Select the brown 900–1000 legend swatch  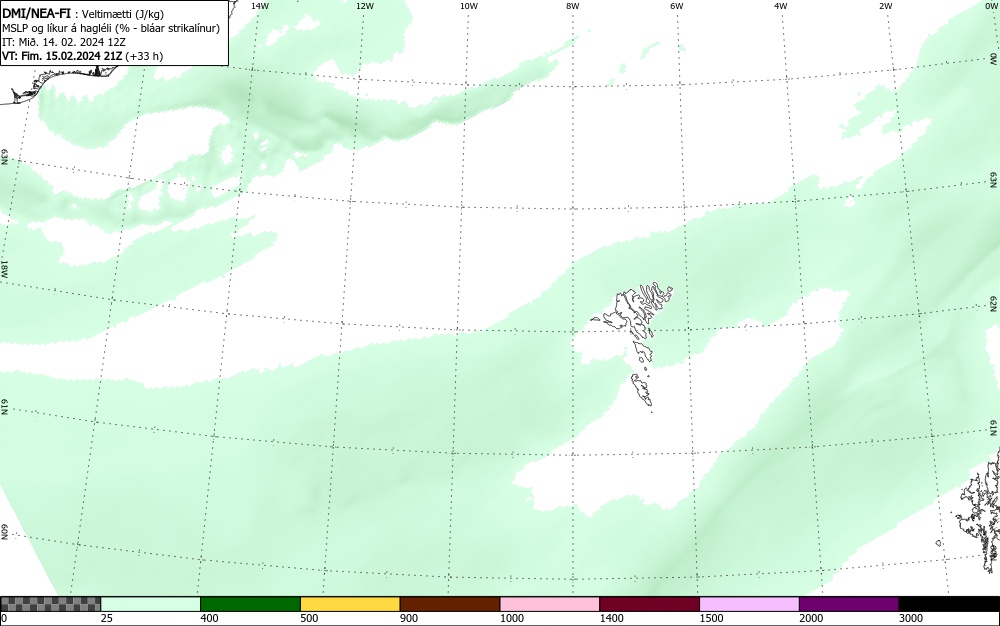click(x=450, y=604)
